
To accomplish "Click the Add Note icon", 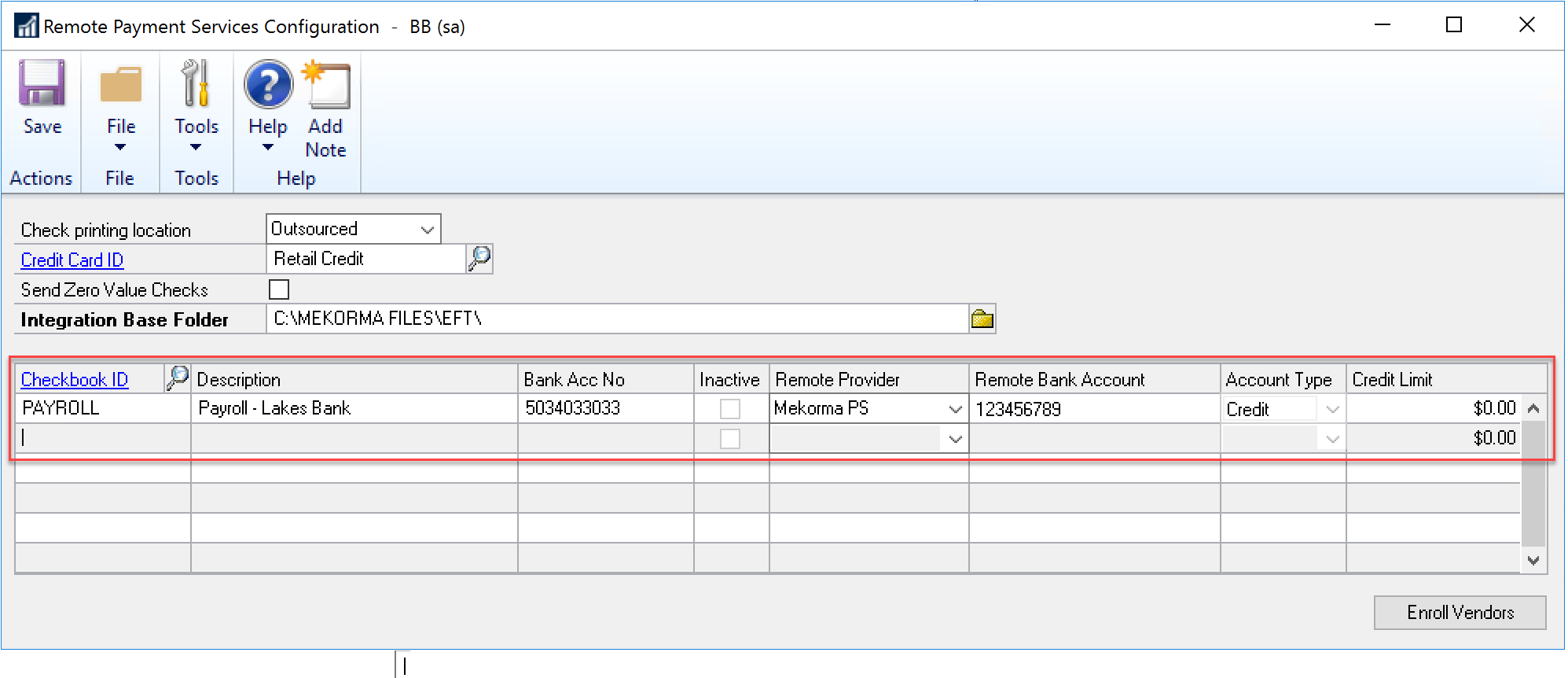I will coord(327,85).
